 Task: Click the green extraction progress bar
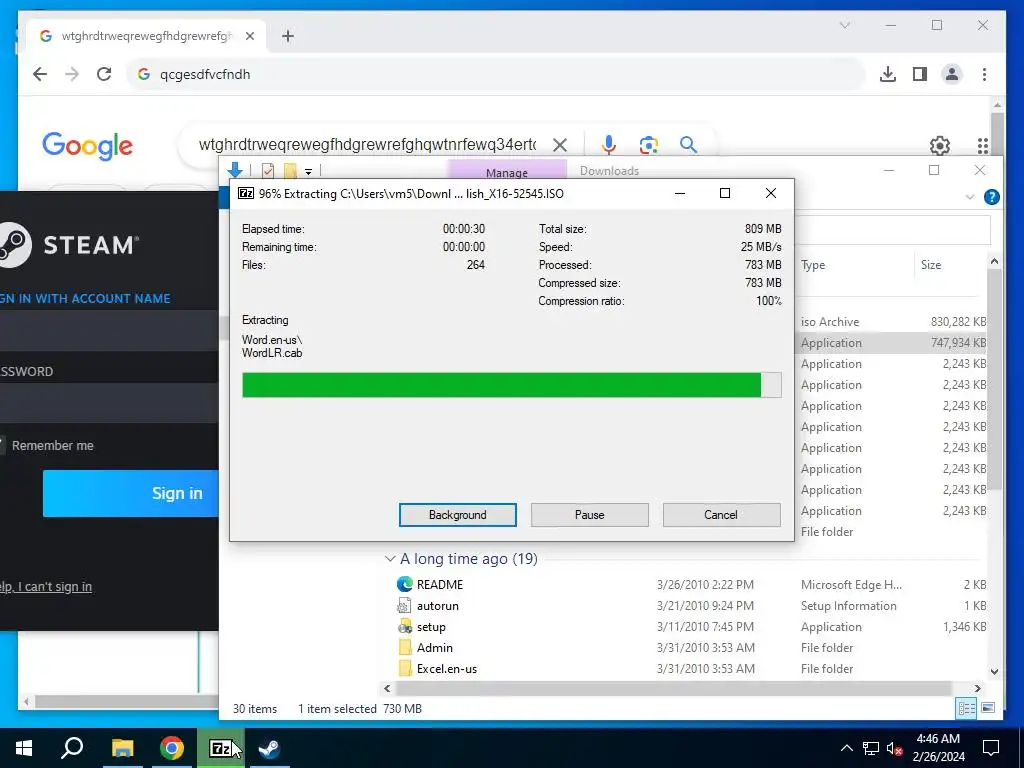tap(511, 385)
